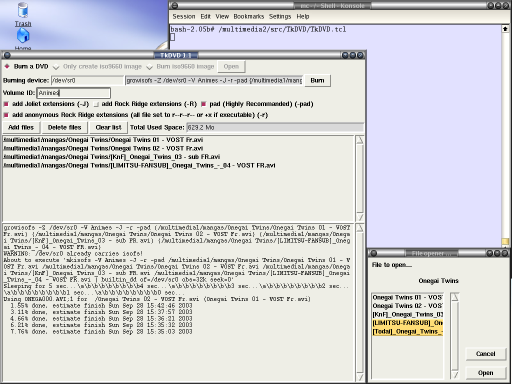Screen dimensions: 512x384
Task: Select the Burn a DVD radio option
Action: tap(26, 66)
